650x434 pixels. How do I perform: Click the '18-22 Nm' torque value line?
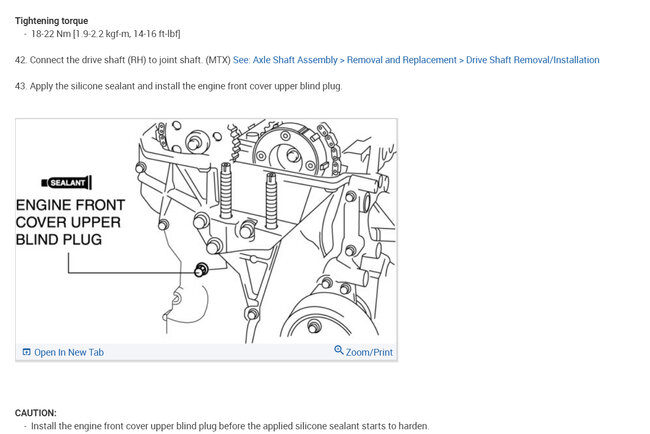click(x=106, y=34)
